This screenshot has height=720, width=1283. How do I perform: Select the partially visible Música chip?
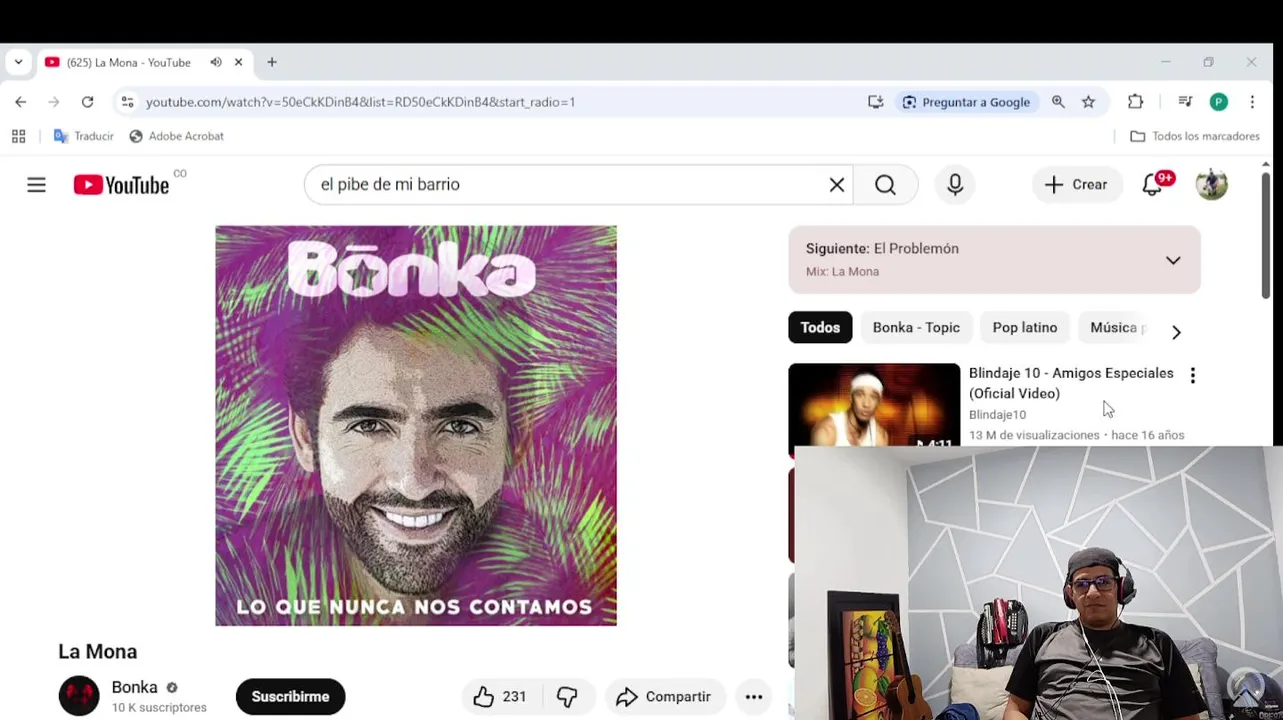tap(1115, 328)
